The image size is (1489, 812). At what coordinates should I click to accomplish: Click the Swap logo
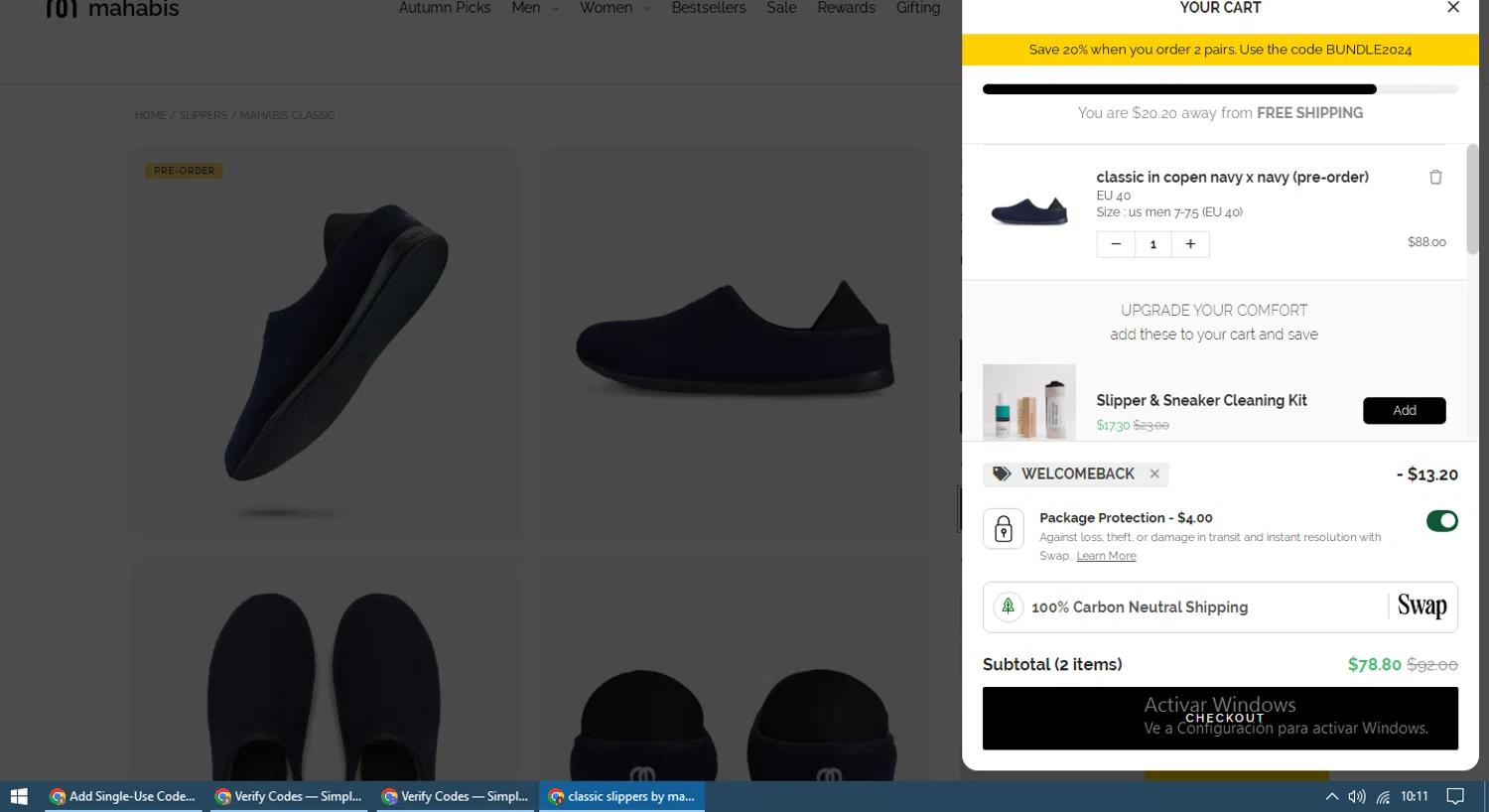1421,607
